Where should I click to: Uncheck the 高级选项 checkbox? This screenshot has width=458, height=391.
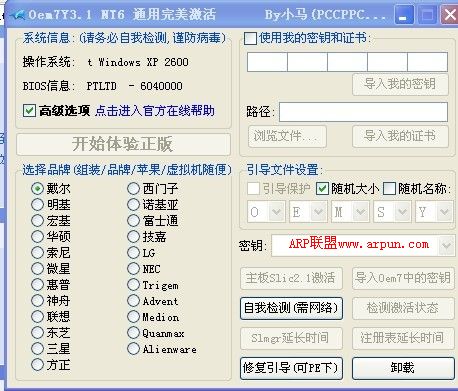tap(29, 110)
